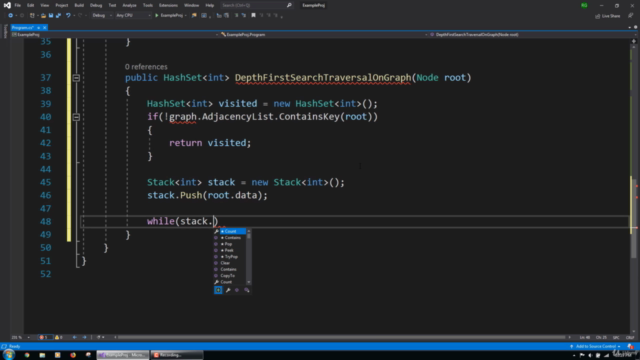The image size is (640, 360).
Task: Select the Program.cs document tab
Action: [x=22, y=27]
